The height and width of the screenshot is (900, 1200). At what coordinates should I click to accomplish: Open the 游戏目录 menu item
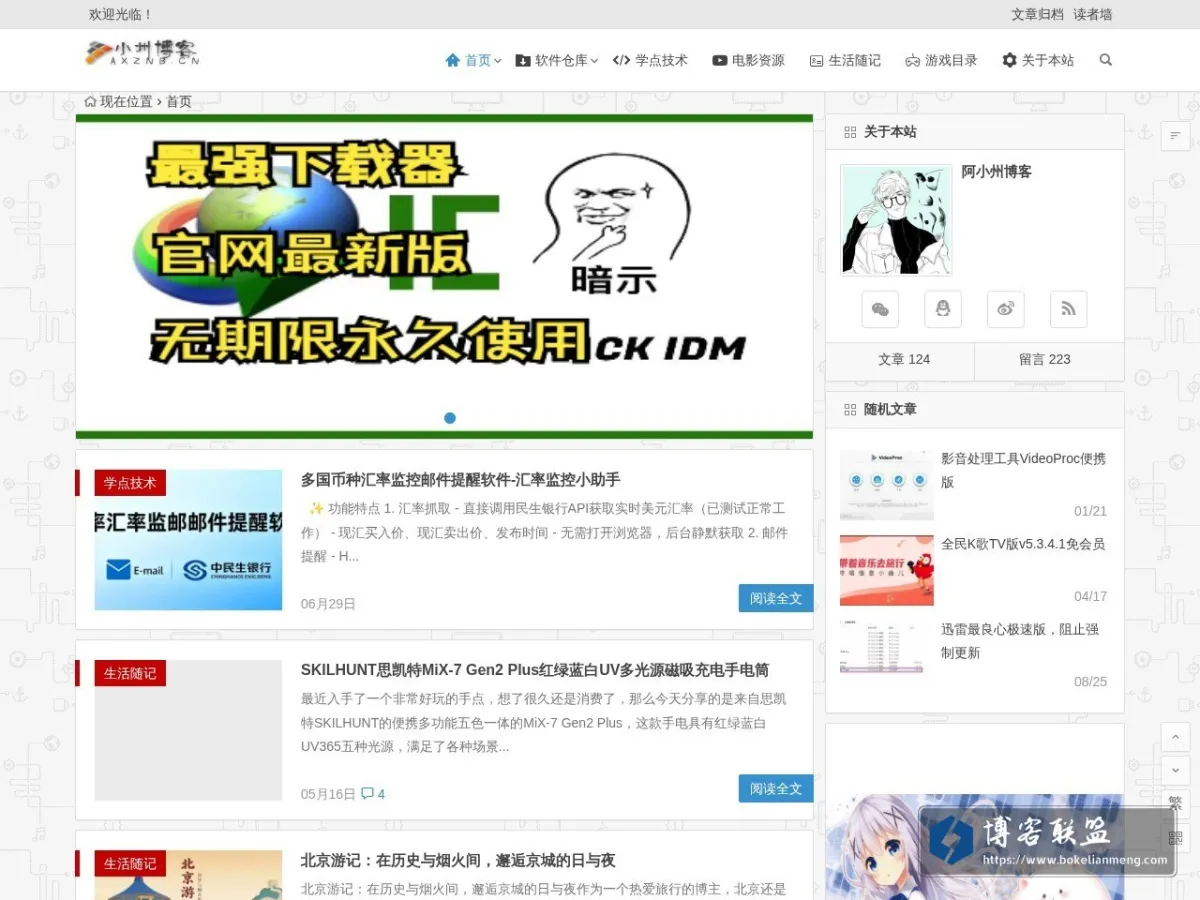click(x=941, y=60)
